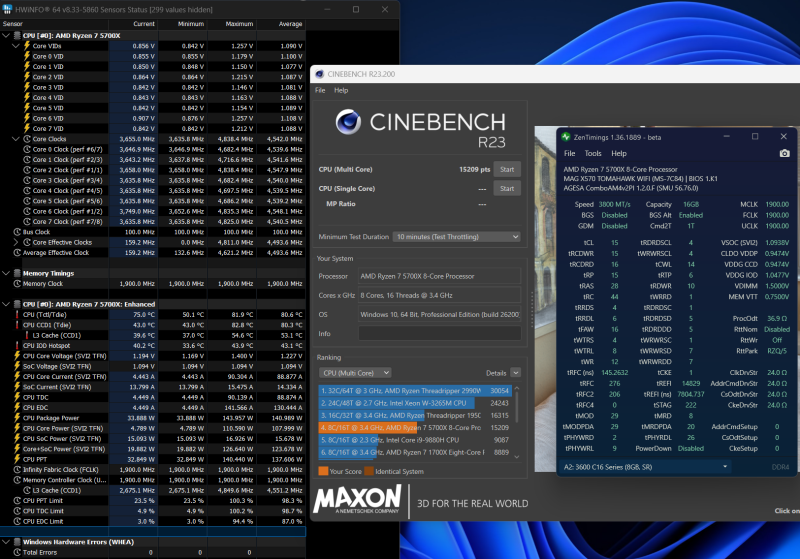
Task: Select the Intel Core i9-9880H ranking entry
Action: pos(414,440)
